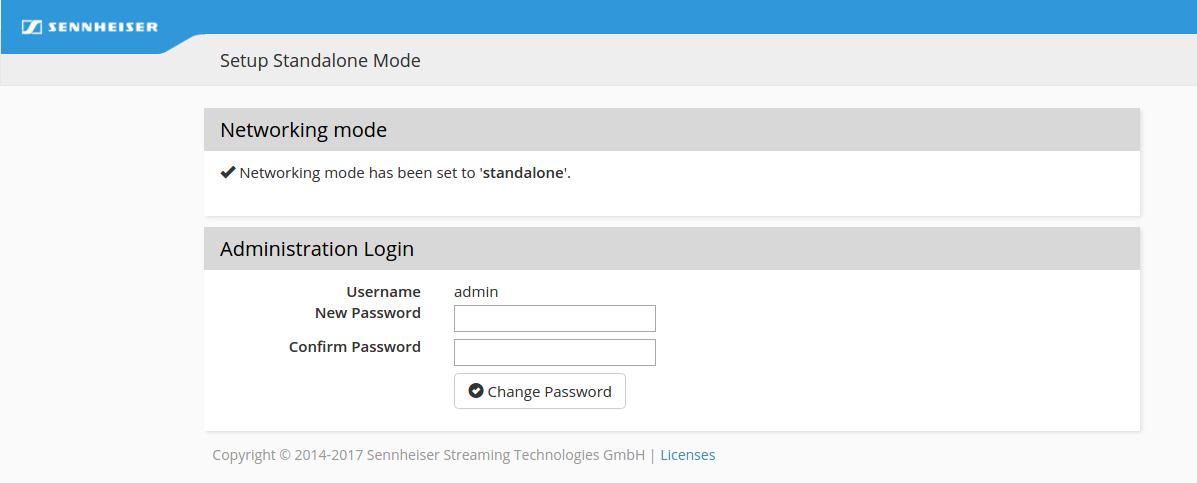This screenshot has height=483, width=1197.
Task: Click the circled check icon in Change Password
Action: coord(476,391)
